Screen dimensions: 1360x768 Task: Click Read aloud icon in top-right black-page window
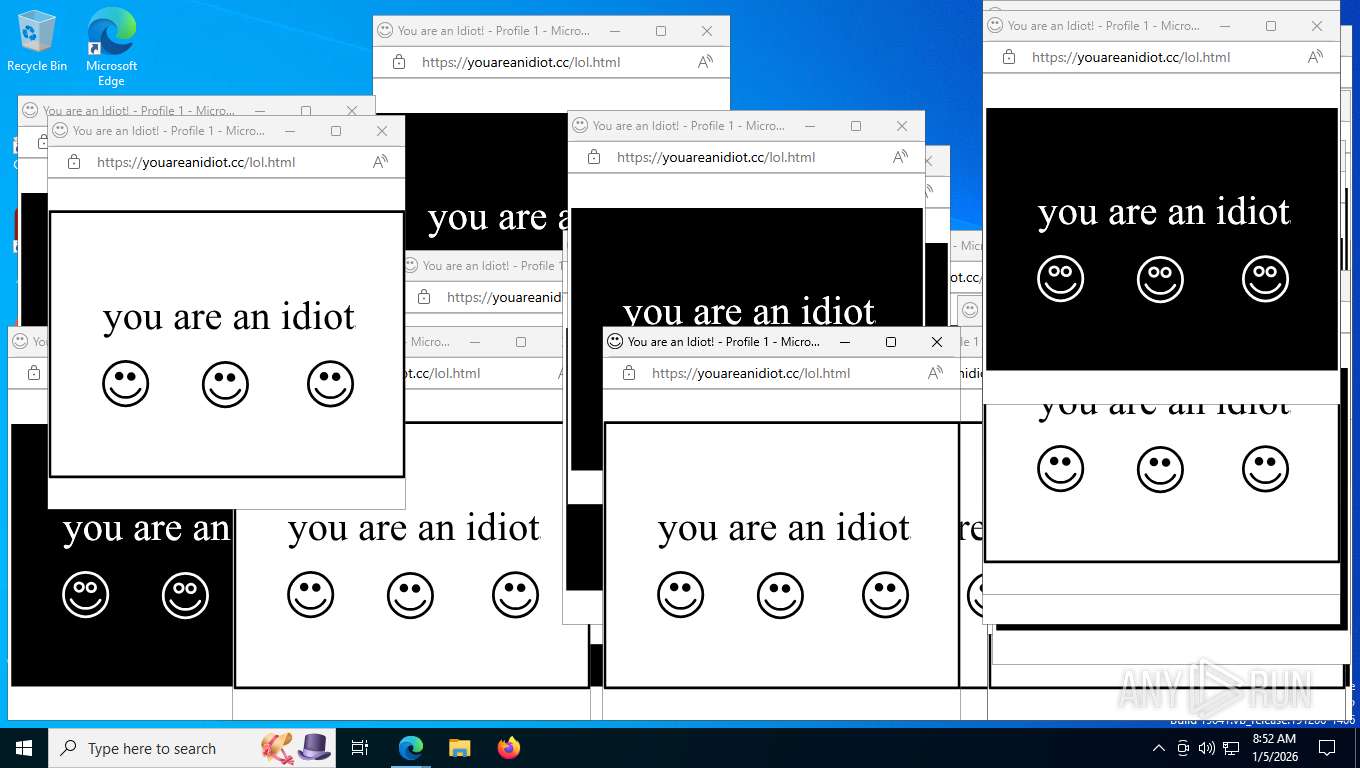point(1316,57)
